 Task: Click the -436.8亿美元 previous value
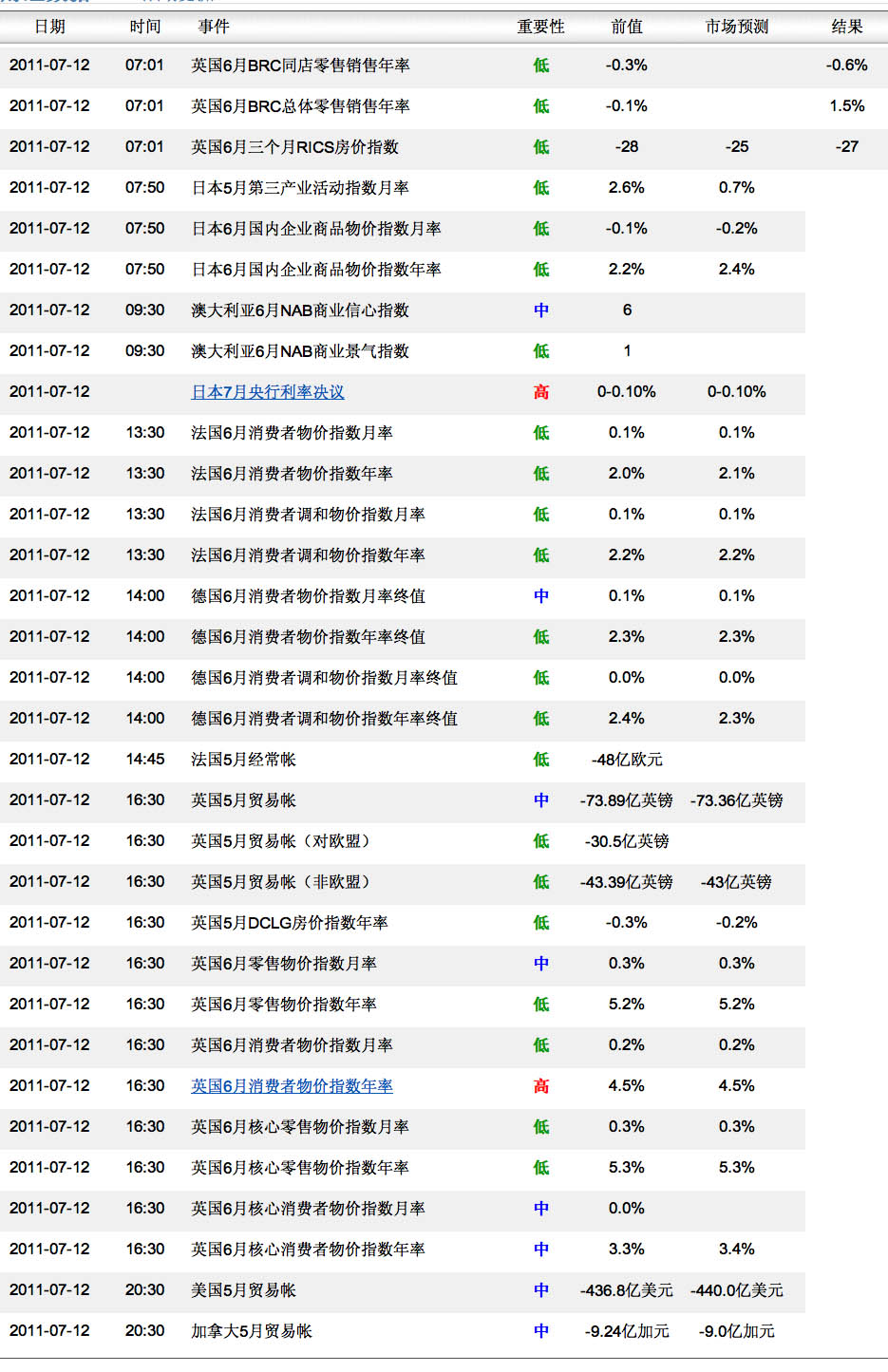pyautogui.click(x=627, y=1290)
